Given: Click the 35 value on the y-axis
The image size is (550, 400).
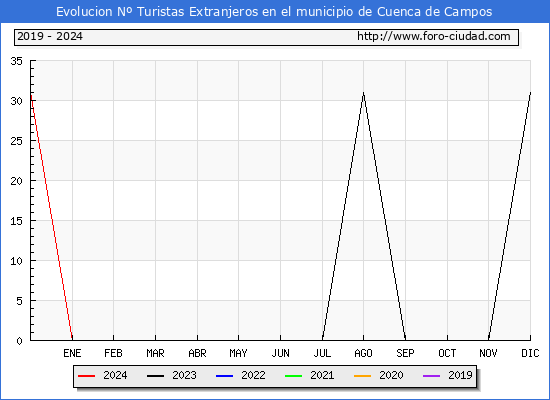Looking at the screenshot, I should point(16,61).
